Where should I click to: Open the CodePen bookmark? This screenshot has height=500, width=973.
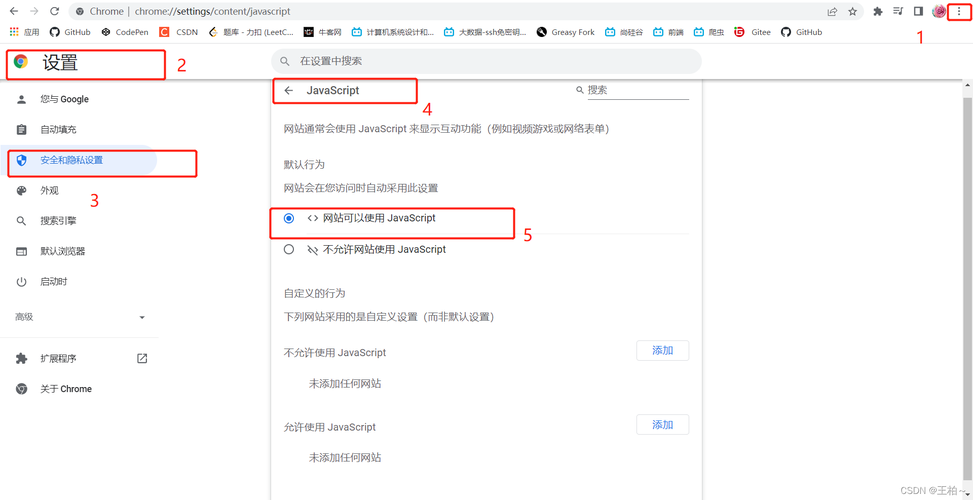pyautogui.click(x=125, y=32)
